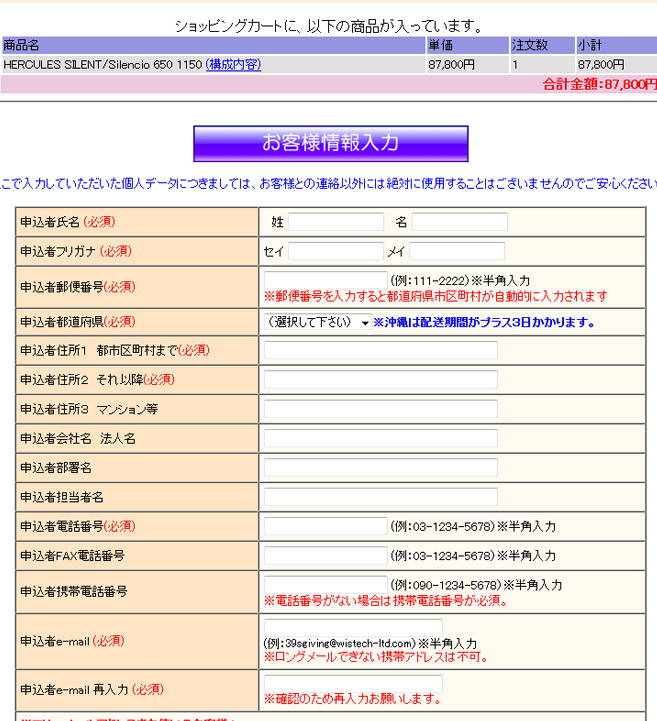
Task: Click the 名 first name input field
Action: (x=460, y=222)
